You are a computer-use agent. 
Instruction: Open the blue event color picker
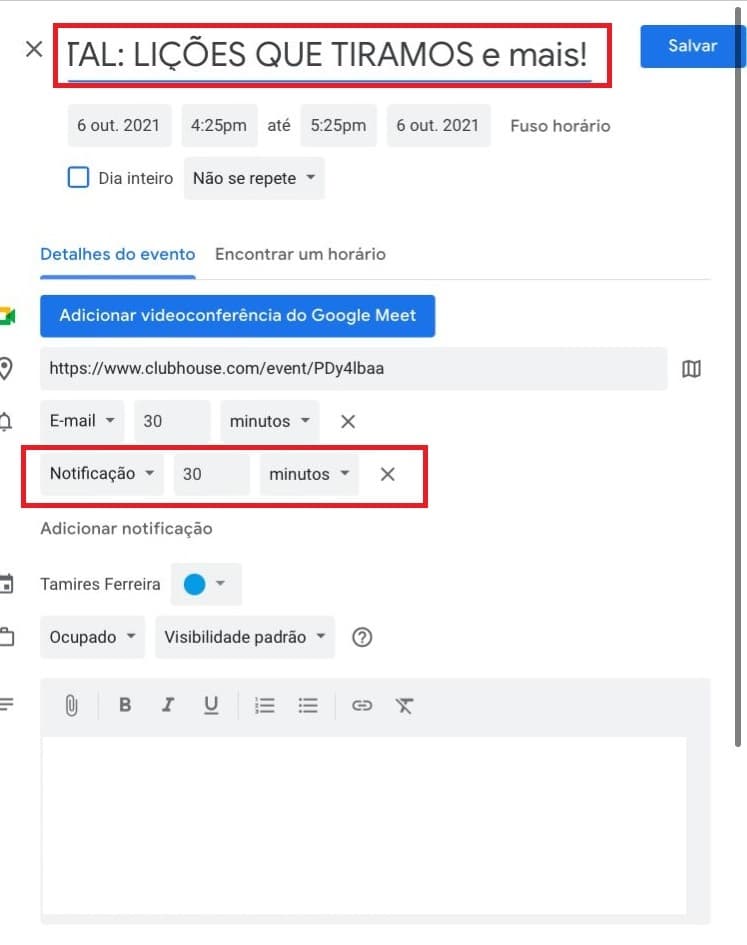(x=206, y=584)
